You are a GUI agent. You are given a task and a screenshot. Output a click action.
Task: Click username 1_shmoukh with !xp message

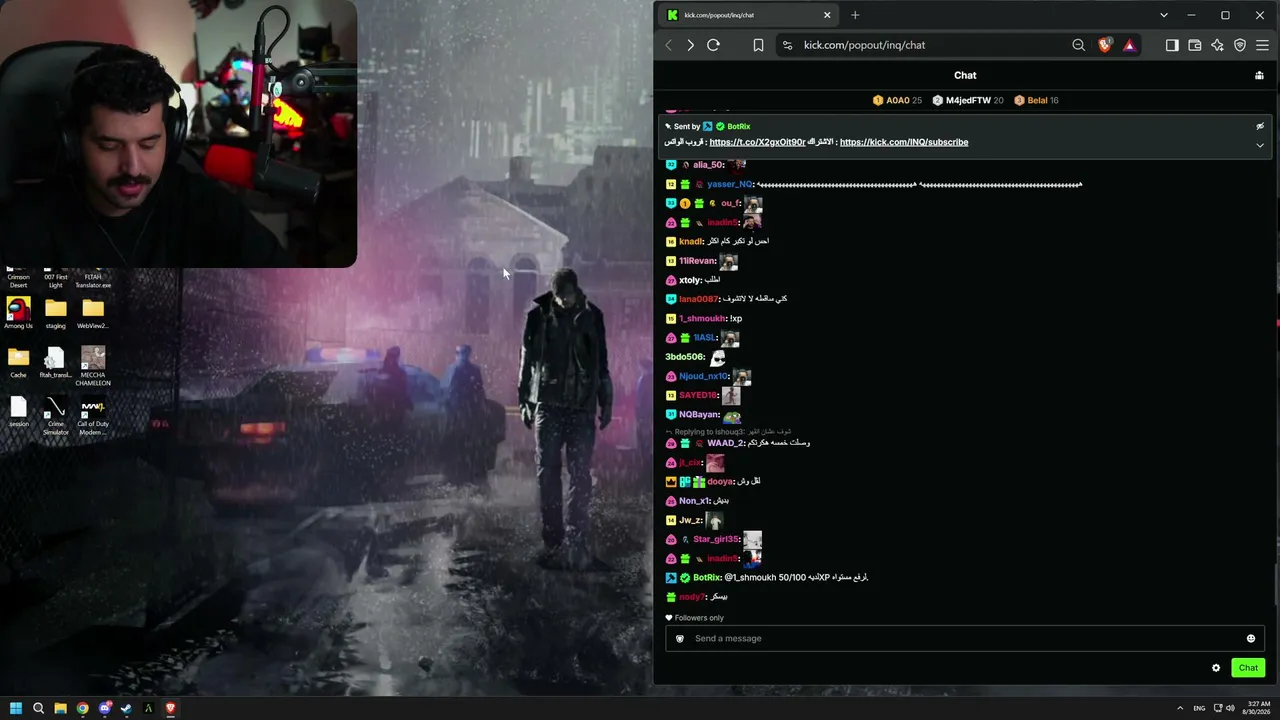pos(702,318)
